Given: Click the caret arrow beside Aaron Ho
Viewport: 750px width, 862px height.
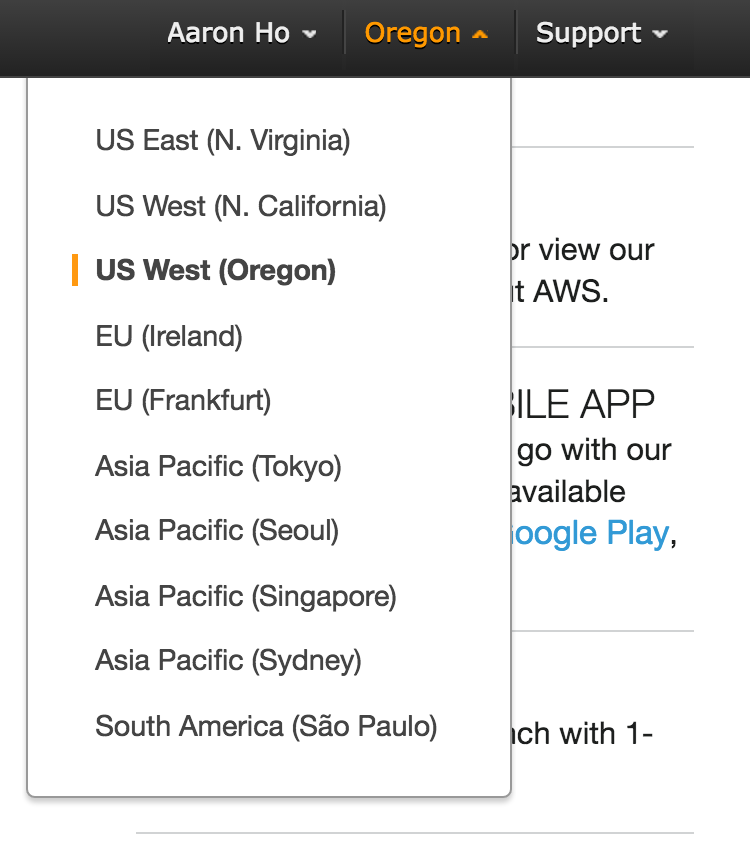Looking at the screenshot, I should pos(309,34).
